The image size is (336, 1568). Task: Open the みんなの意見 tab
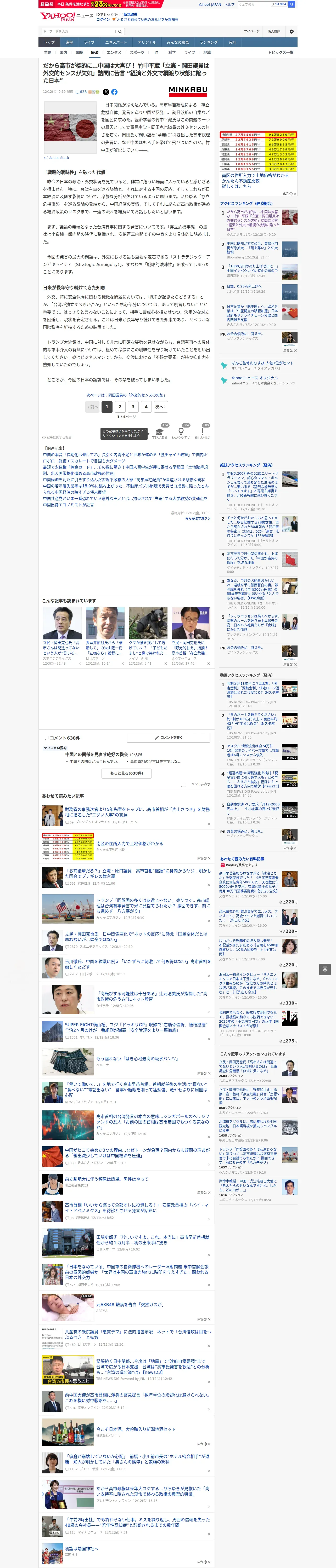(177, 43)
